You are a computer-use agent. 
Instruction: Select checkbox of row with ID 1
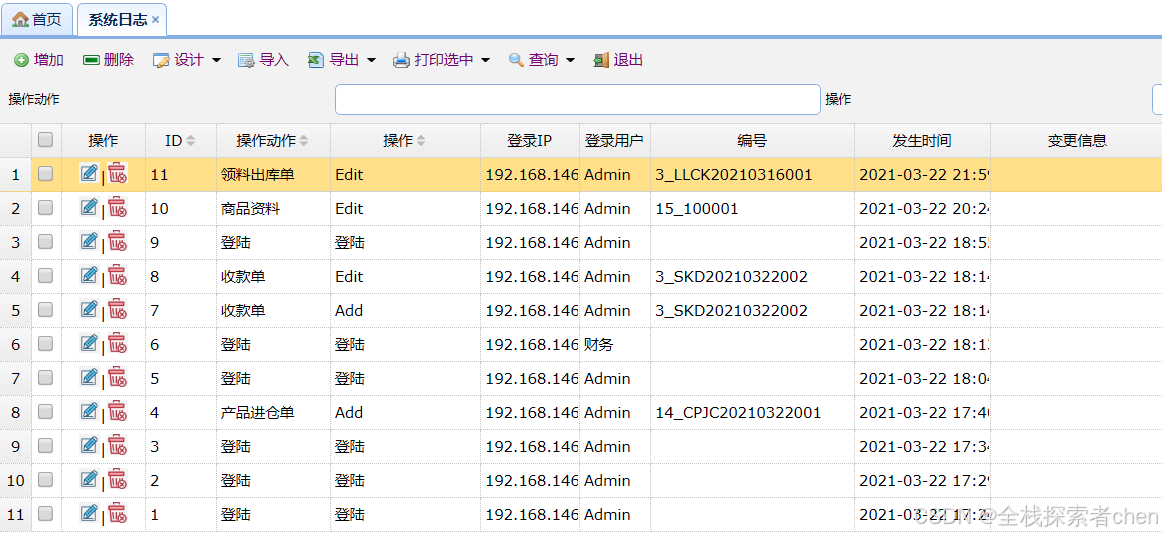point(45,513)
